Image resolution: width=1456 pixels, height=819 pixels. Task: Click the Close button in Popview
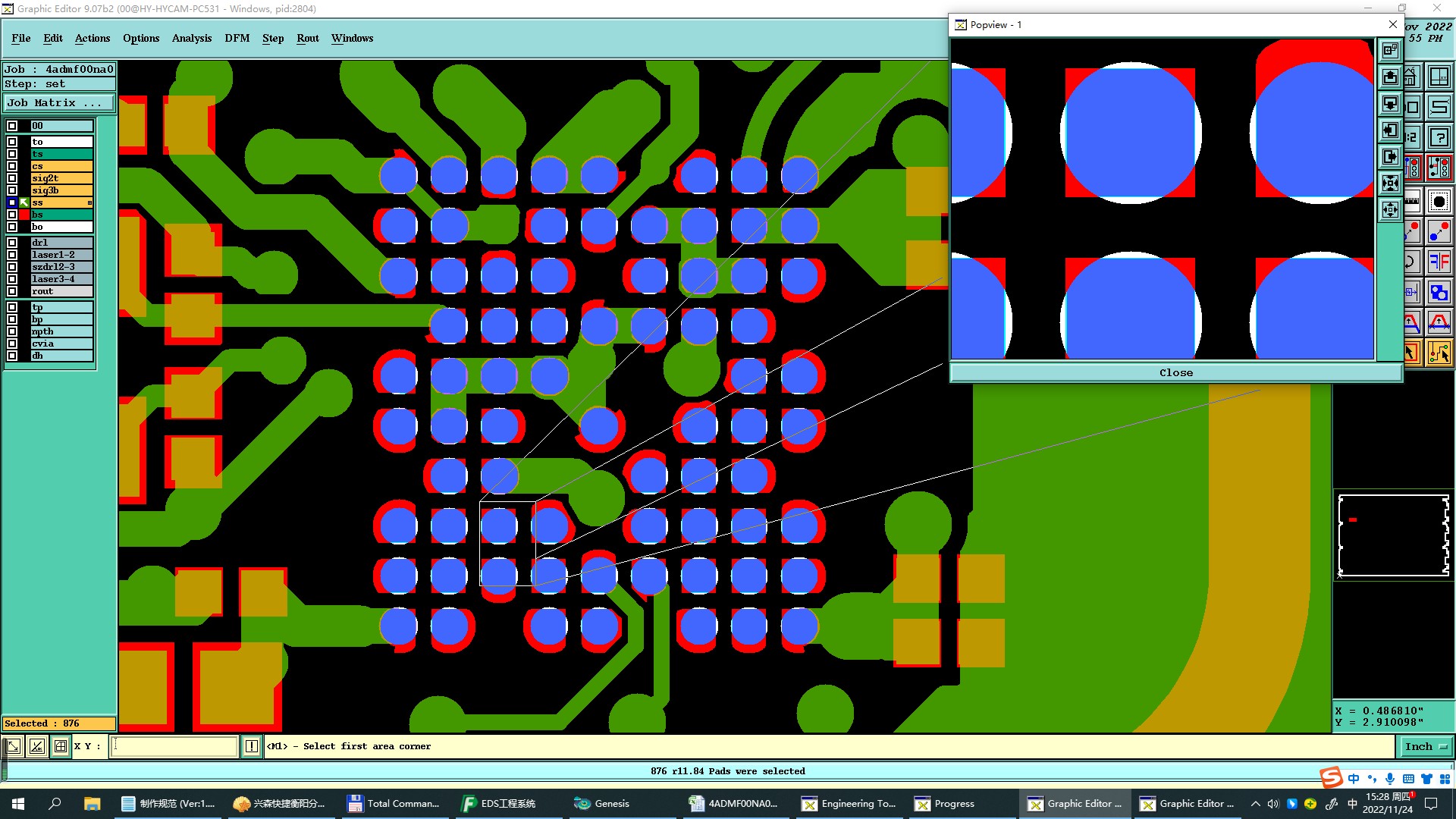pyautogui.click(x=1175, y=373)
